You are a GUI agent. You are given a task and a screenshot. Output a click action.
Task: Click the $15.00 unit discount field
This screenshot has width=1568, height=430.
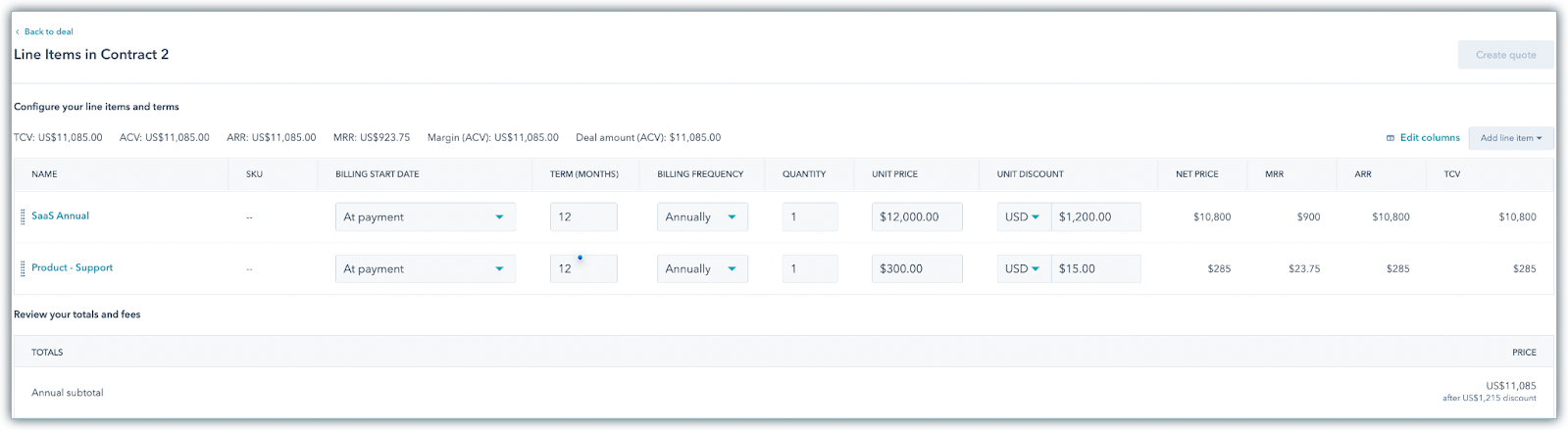pyautogui.click(x=1095, y=268)
